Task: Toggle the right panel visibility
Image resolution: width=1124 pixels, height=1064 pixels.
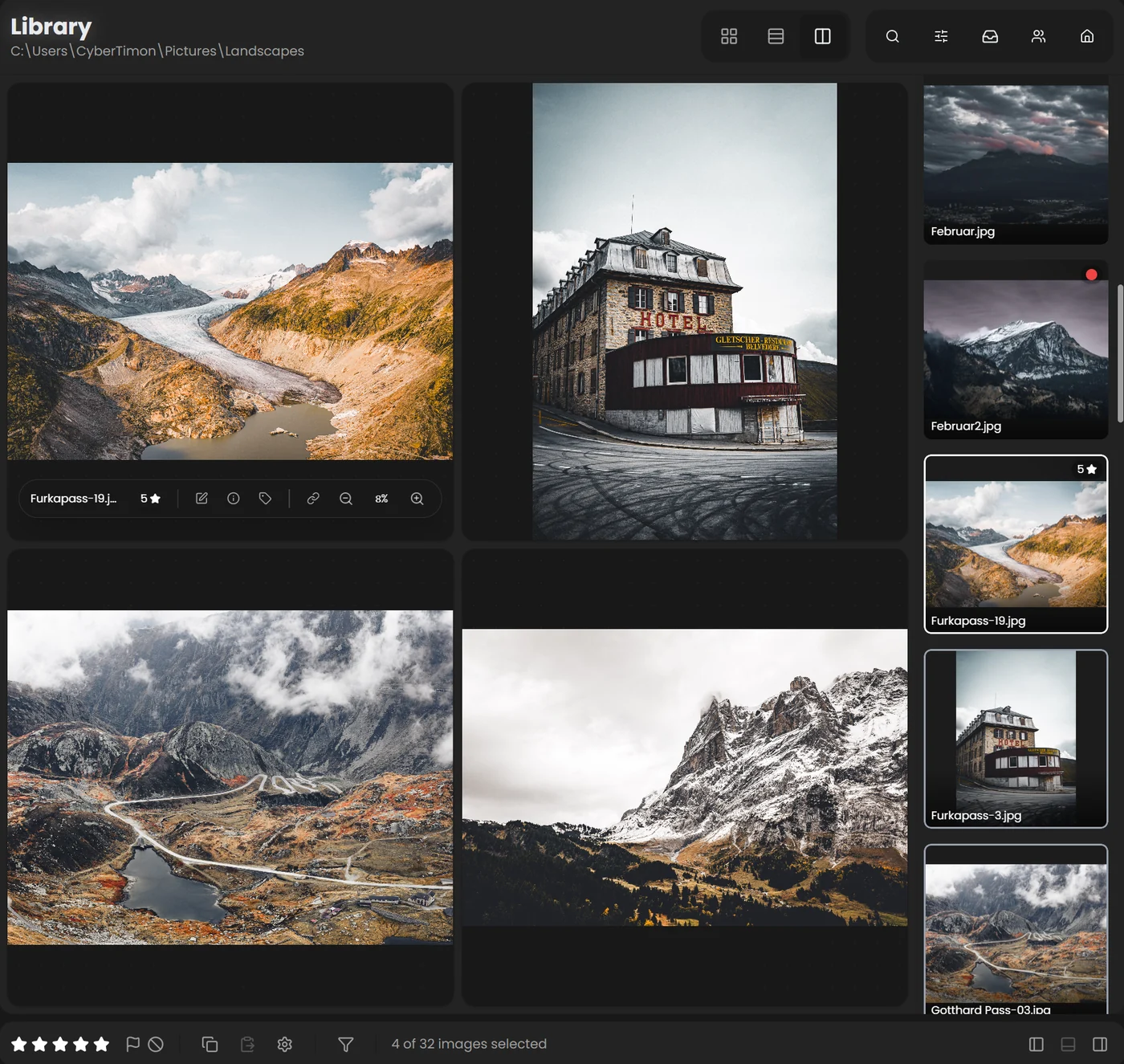Action: 1100,1044
